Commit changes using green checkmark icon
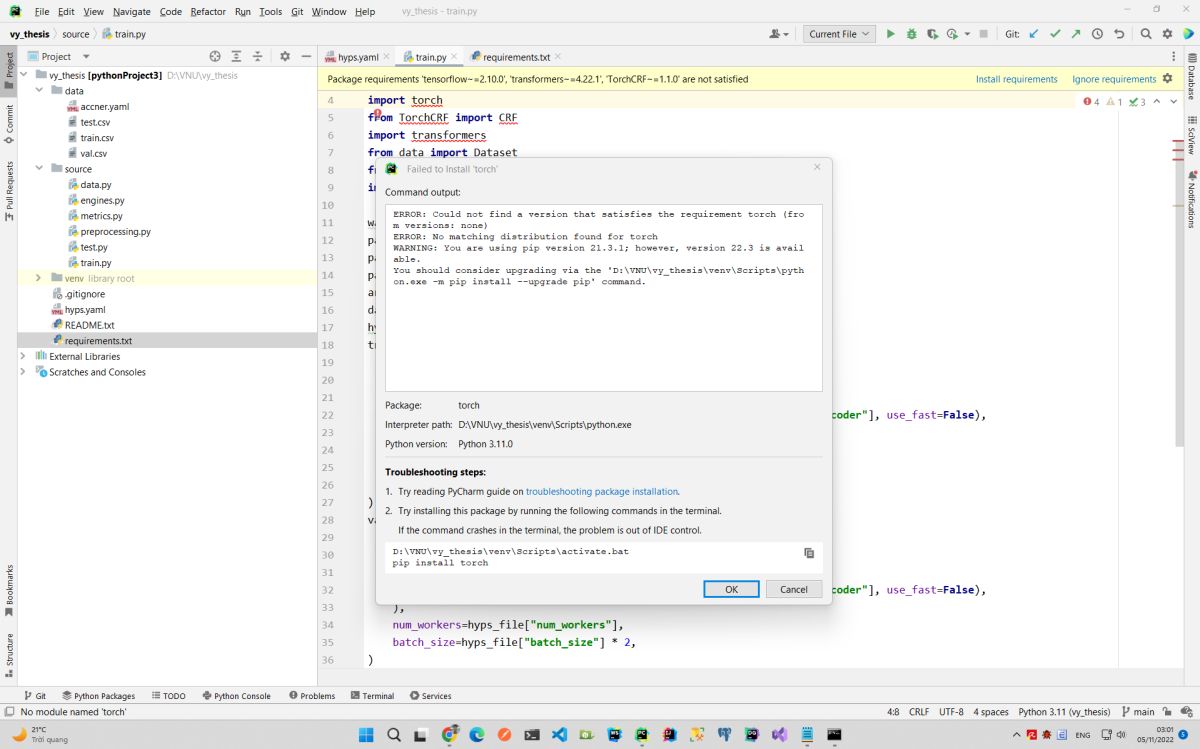1200x749 pixels. click(x=1055, y=34)
